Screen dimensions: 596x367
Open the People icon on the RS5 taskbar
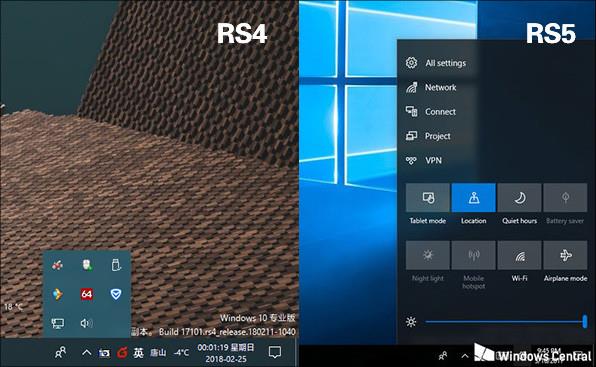pos(443,356)
